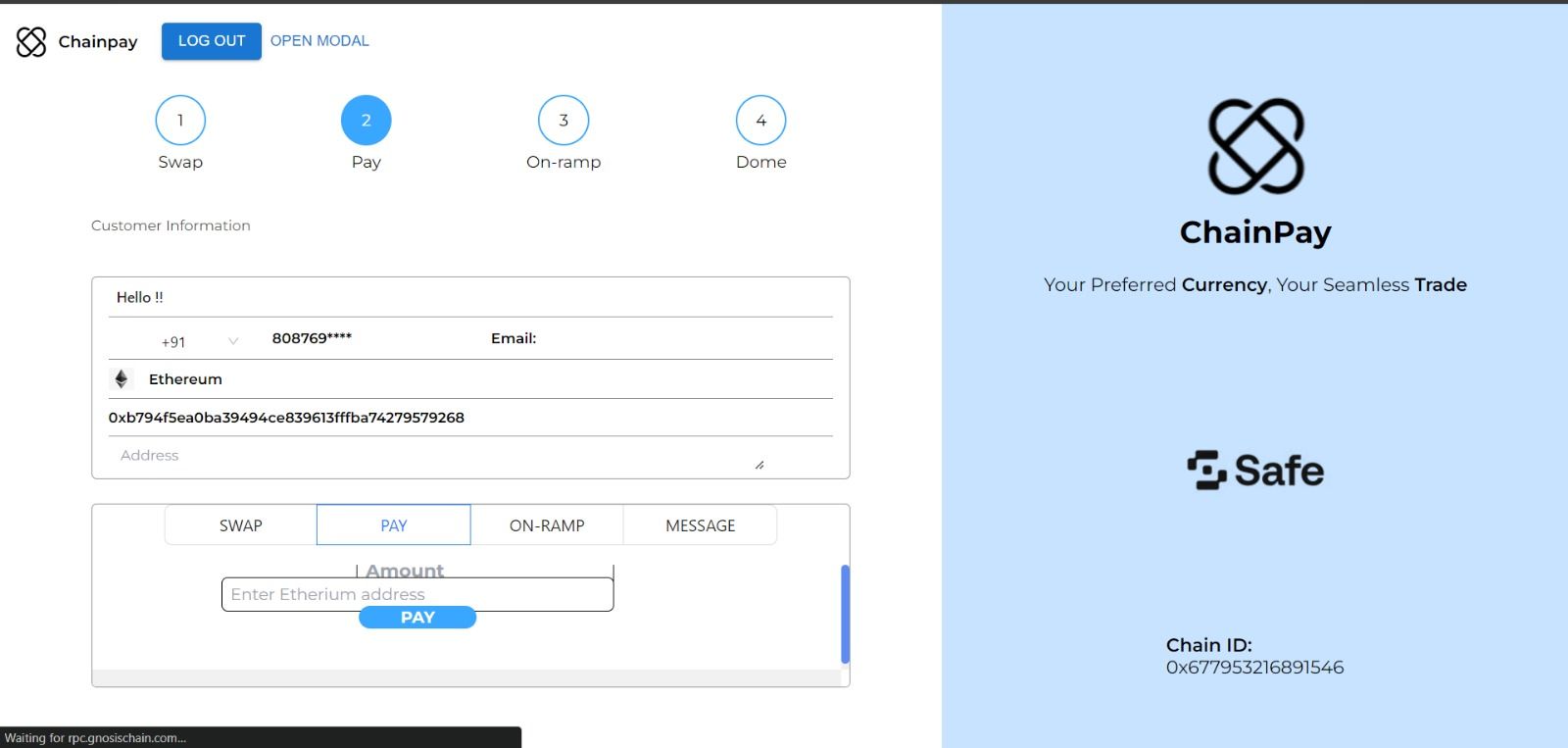The height and width of the screenshot is (748, 1568).
Task: Focus the Enter Etherium address field
Action: 417,594
